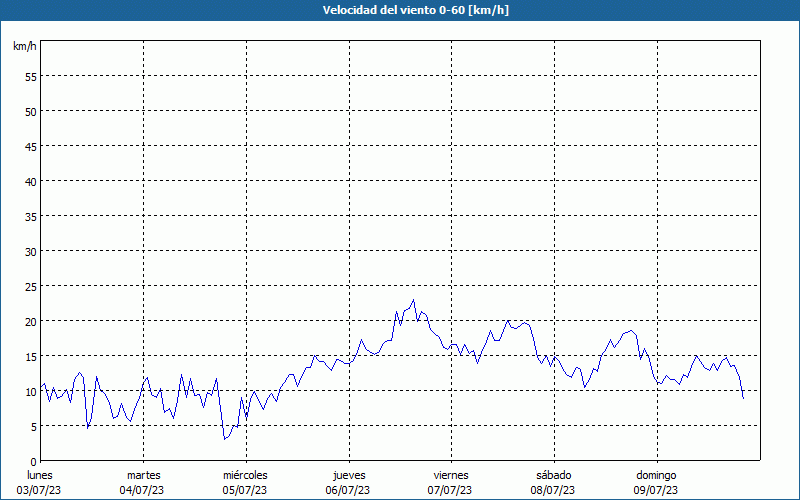Click the date label 07/07/23
The image size is (800, 500).
click(450, 490)
